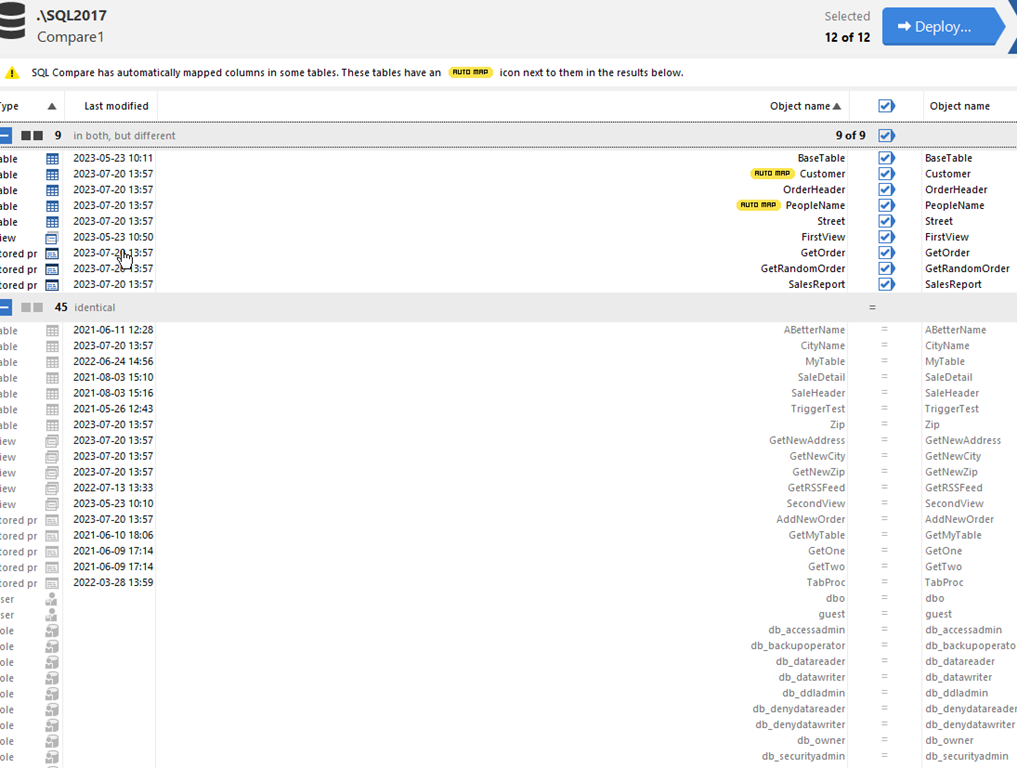The image size is (1017, 768).
Task: Click the table icon in the BaseTable row
Action: (53, 158)
